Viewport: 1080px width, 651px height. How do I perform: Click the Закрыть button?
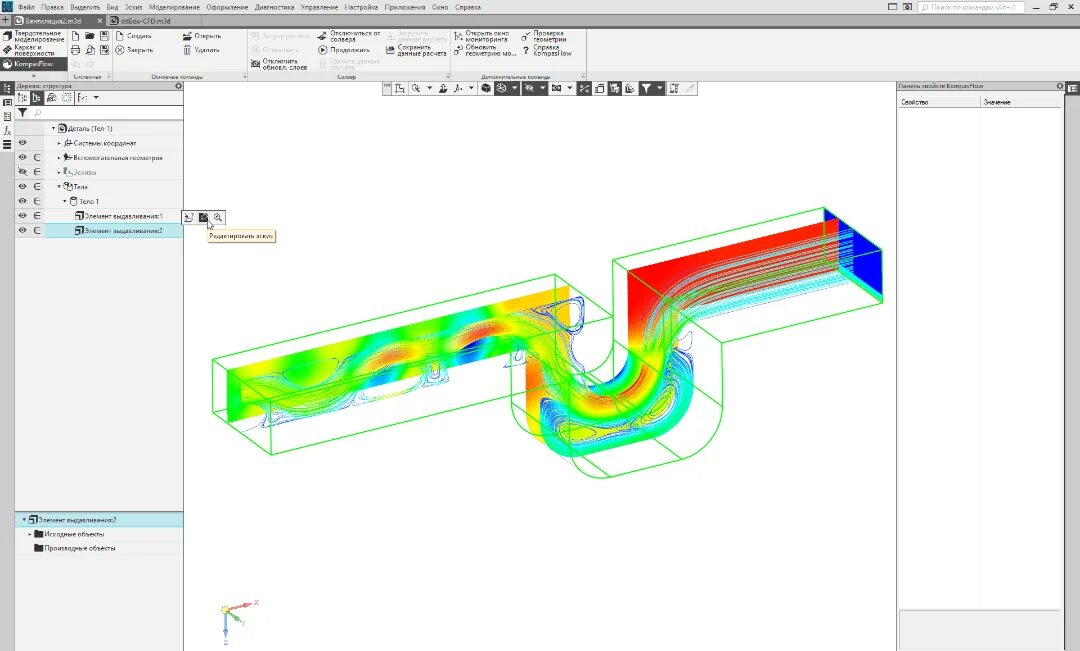pos(134,50)
